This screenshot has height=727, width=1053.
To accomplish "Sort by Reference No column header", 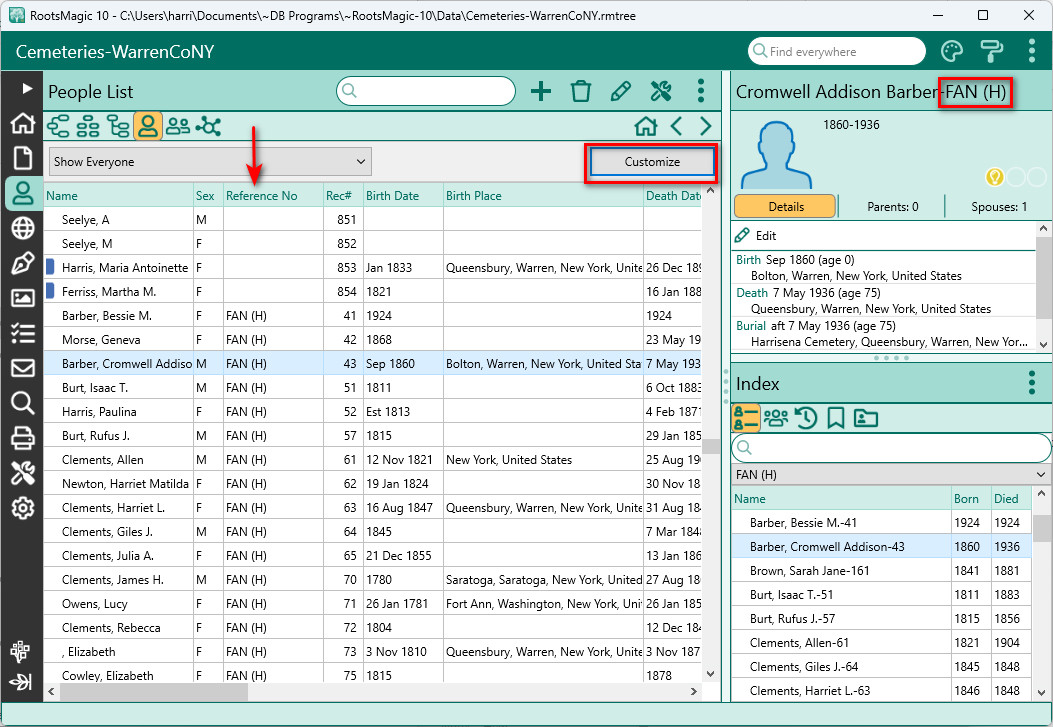I will (273, 196).
